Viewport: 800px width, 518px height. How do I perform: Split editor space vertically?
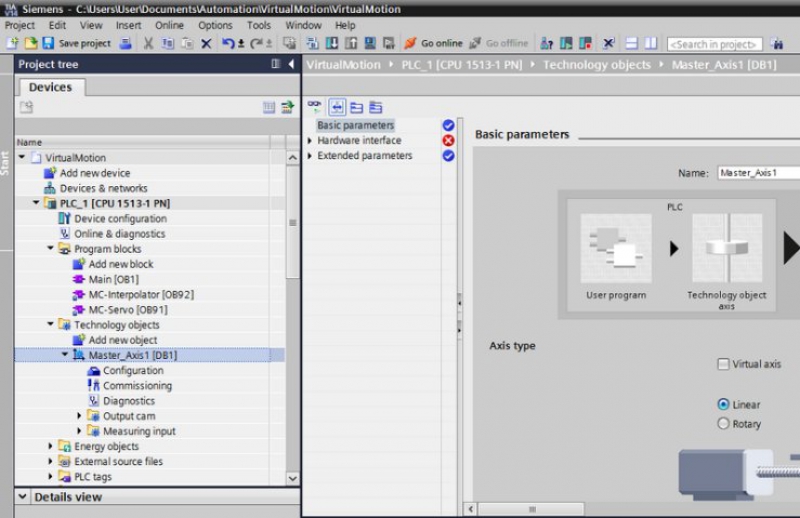[651, 43]
